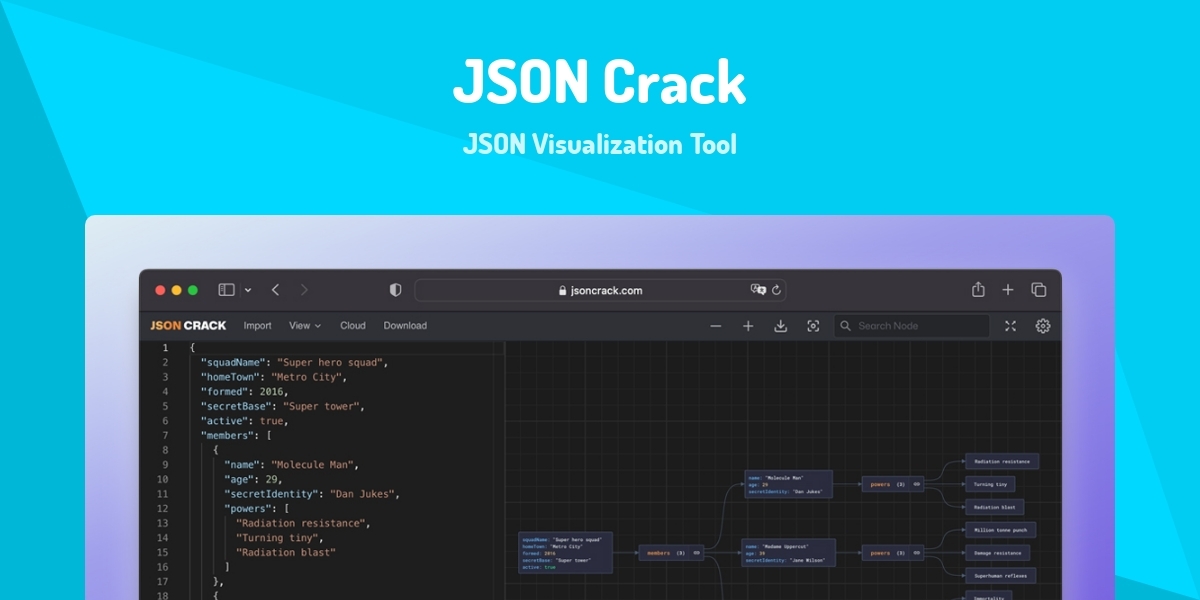Click the "powers": [ editor line
The image size is (1200, 600).
pyautogui.click(x=258, y=509)
